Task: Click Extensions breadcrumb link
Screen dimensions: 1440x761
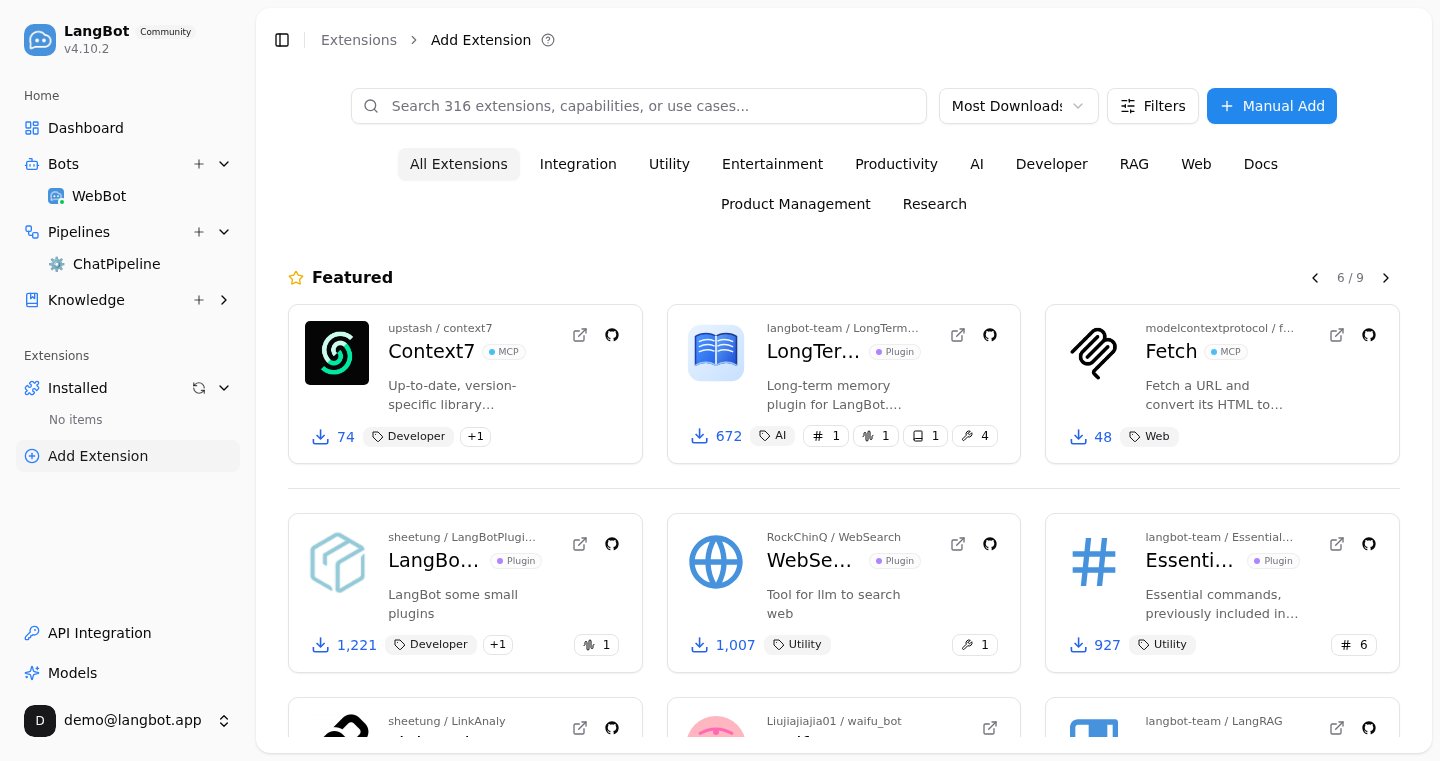Action: tap(358, 40)
